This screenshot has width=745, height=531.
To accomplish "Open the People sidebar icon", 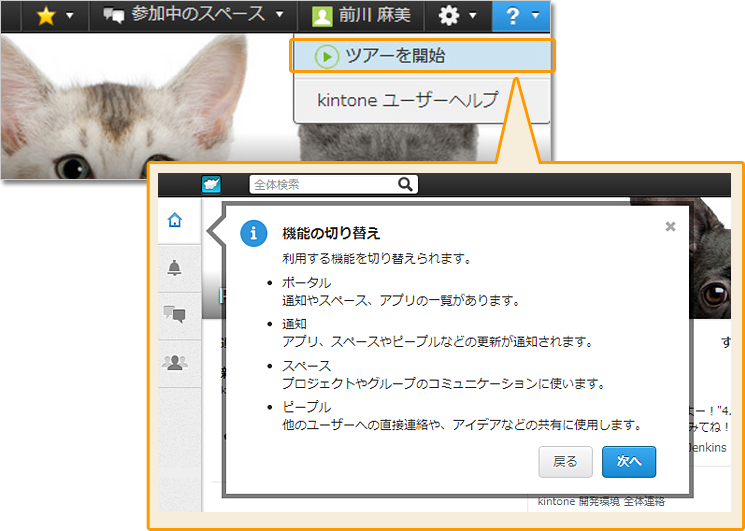I will tap(175, 362).
